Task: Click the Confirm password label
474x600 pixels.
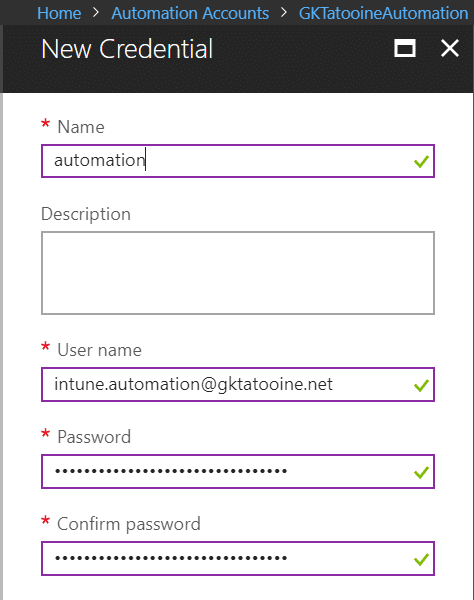Action: point(129,524)
